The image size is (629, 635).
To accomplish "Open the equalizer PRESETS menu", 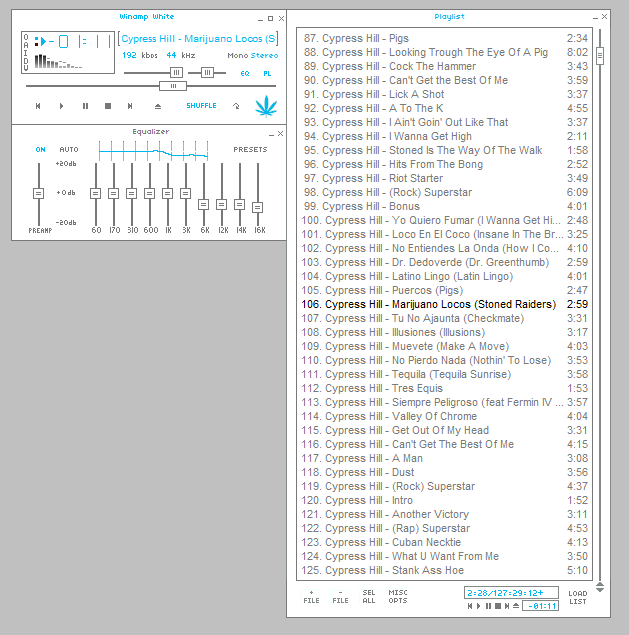I will [250, 150].
